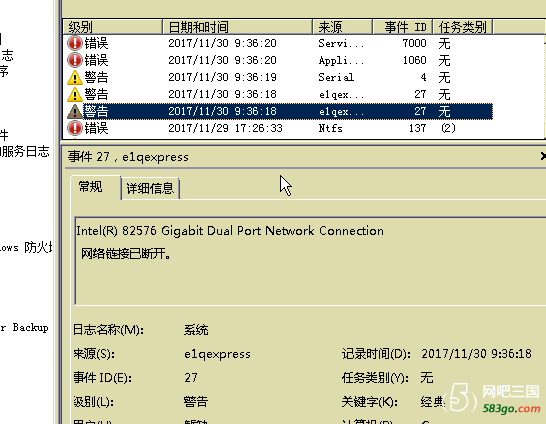Click warning icon in highlighted event row

(75, 112)
